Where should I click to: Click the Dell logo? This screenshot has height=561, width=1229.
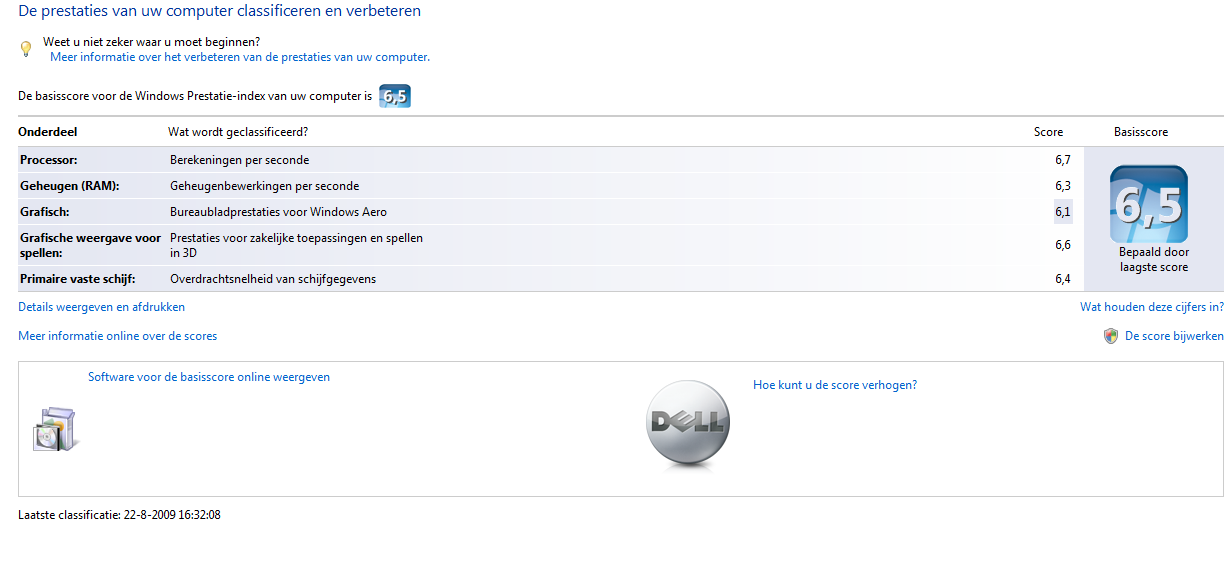[x=688, y=424]
